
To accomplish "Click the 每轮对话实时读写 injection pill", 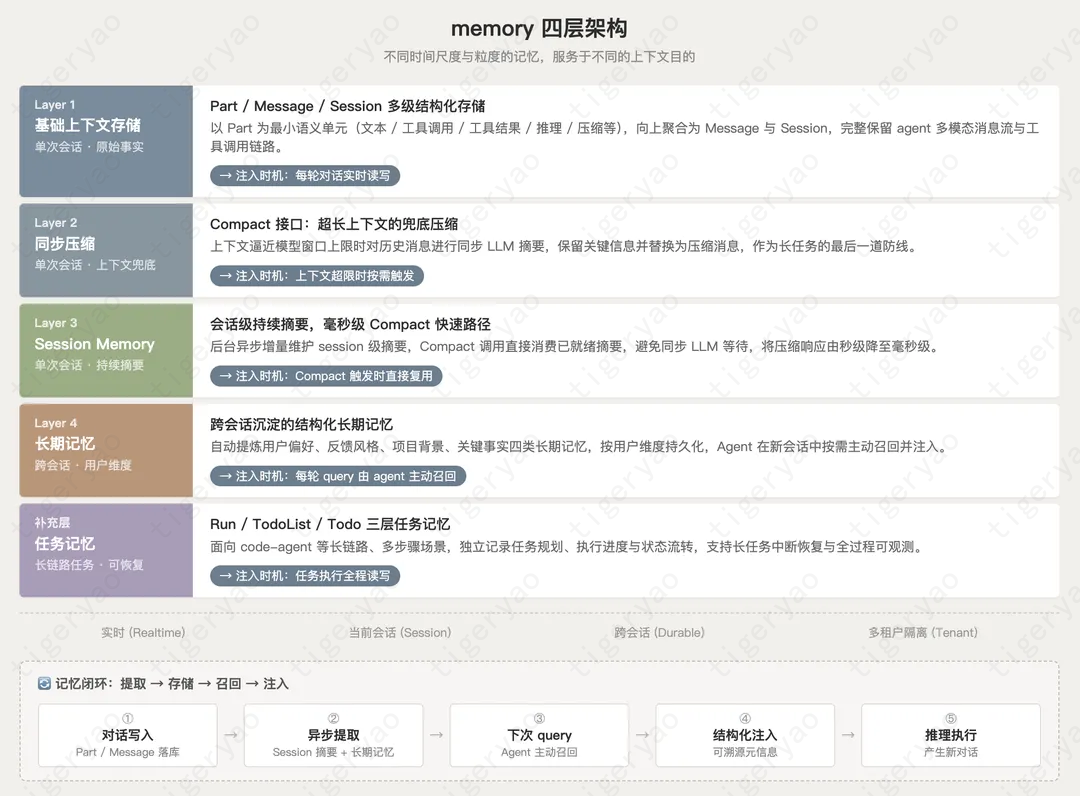I will 305,176.
